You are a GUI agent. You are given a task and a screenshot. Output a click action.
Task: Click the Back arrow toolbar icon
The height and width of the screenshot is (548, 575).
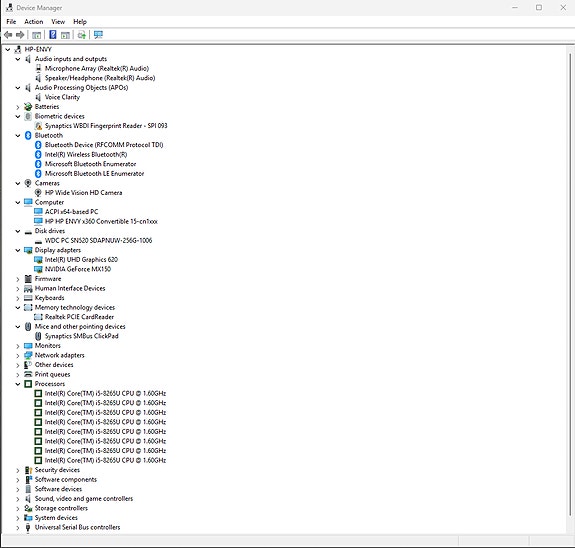8,35
